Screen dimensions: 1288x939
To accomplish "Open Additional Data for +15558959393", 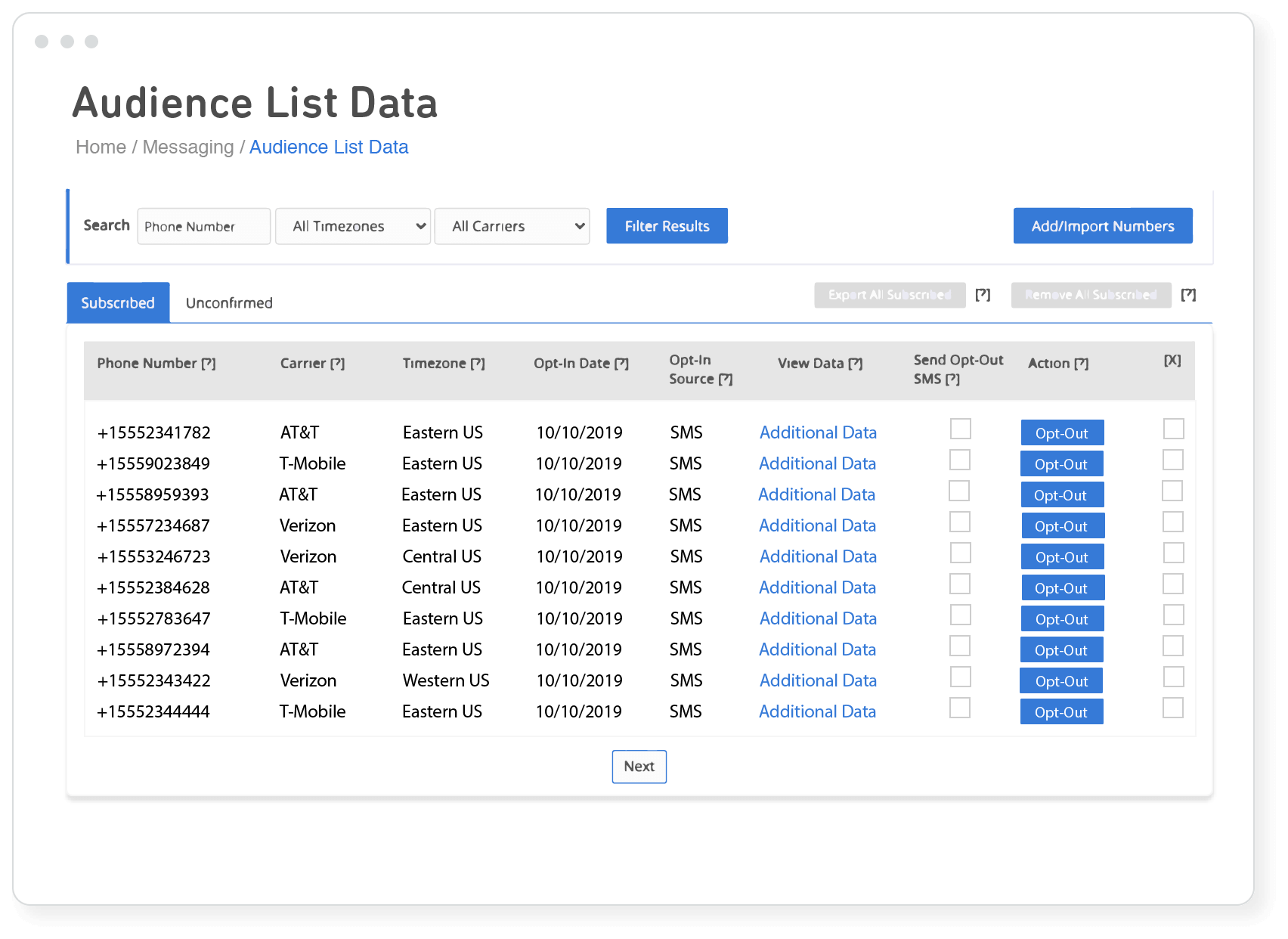I will [816, 494].
